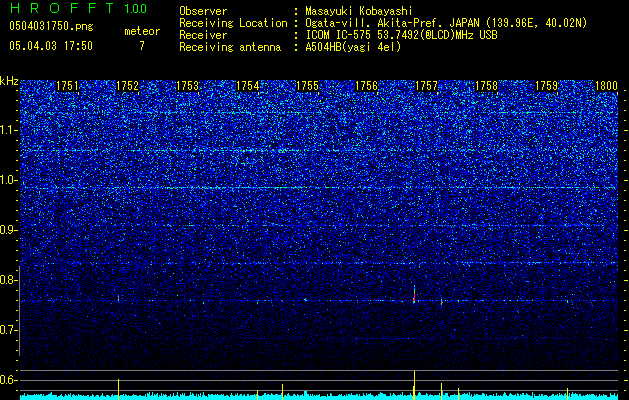Click the 1.0 kHz axis label
Screen dimensions: 629x400
coord(9,180)
